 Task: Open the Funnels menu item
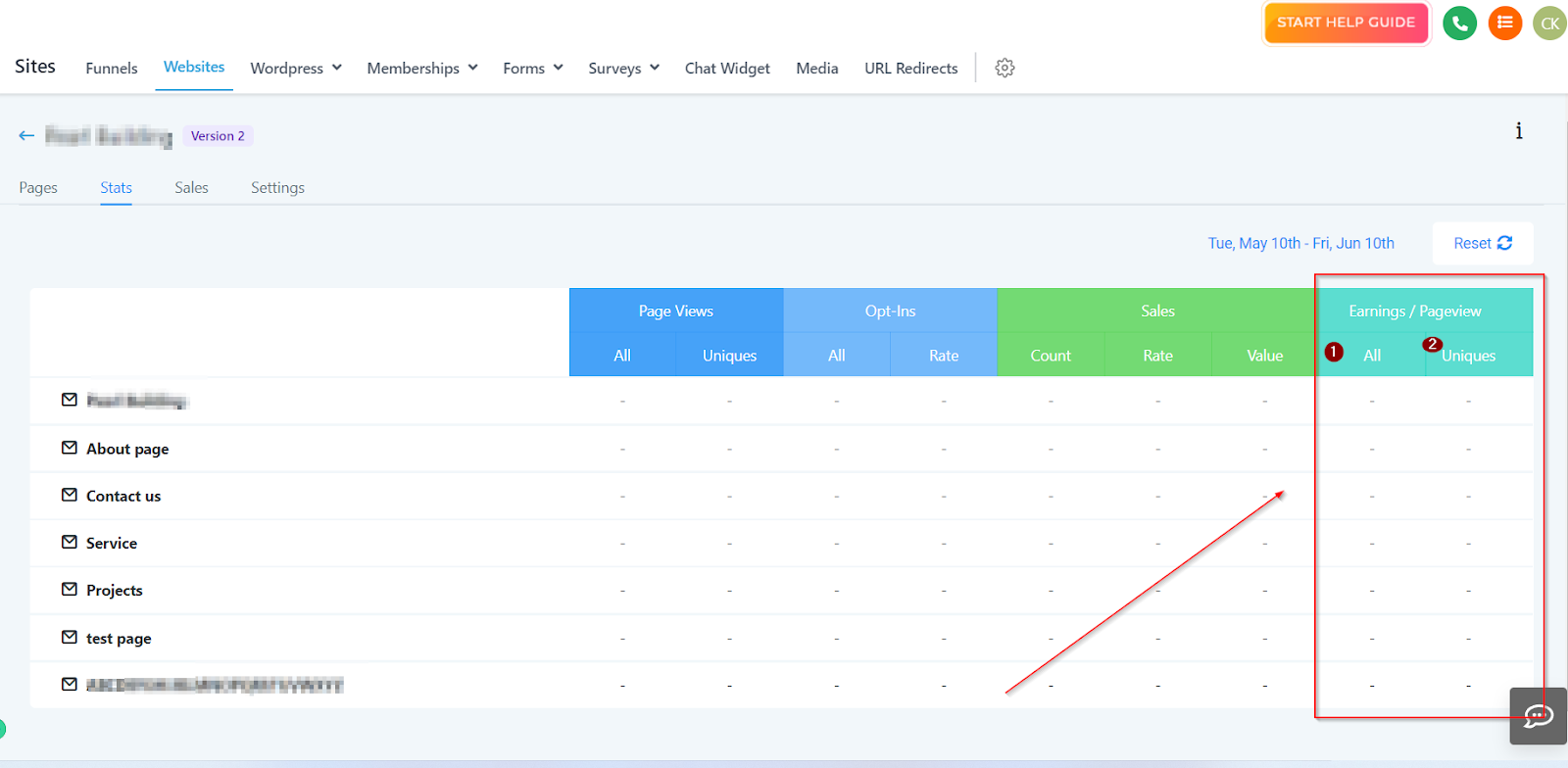[x=112, y=68]
